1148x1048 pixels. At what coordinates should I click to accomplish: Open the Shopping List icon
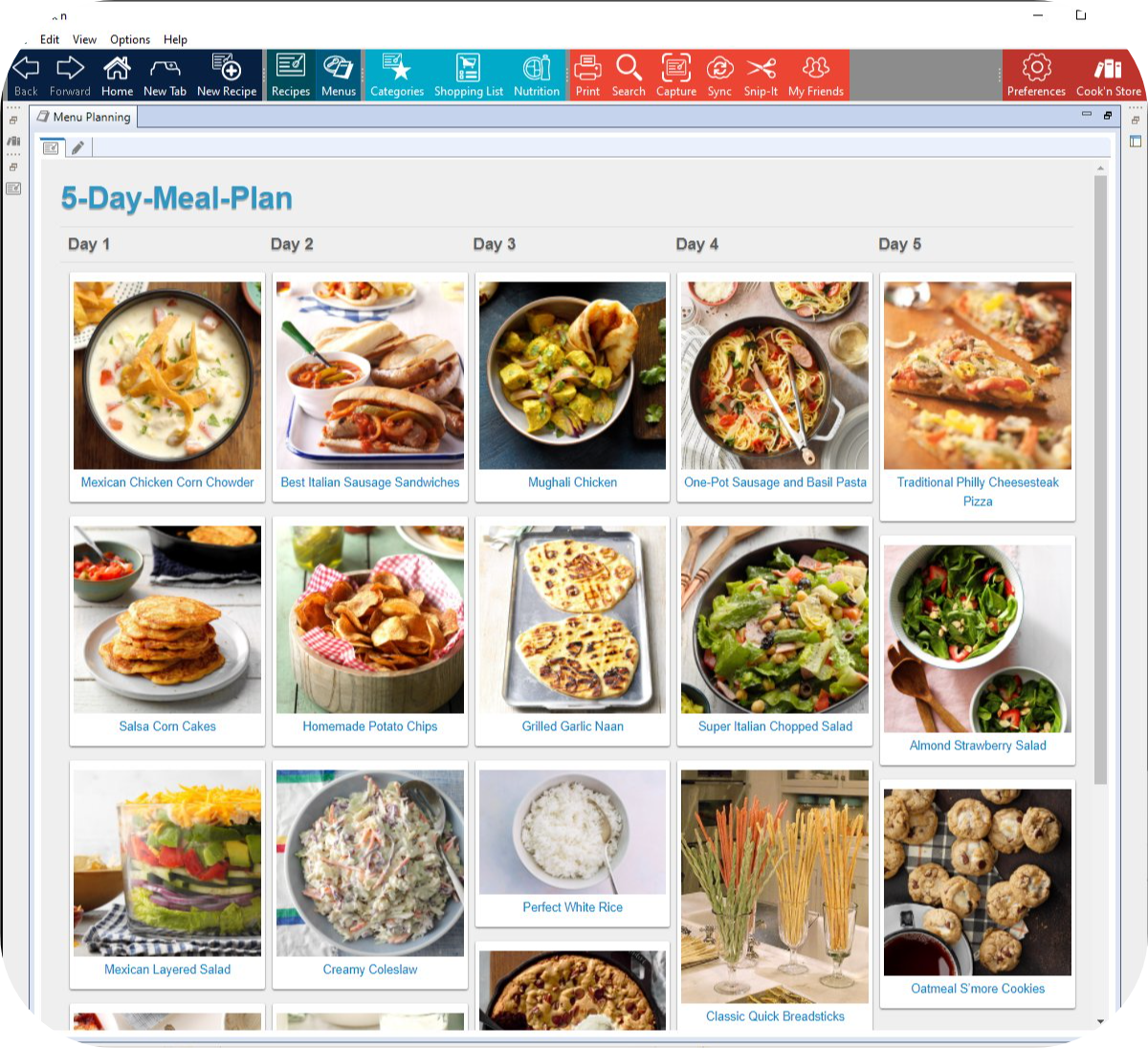click(468, 76)
